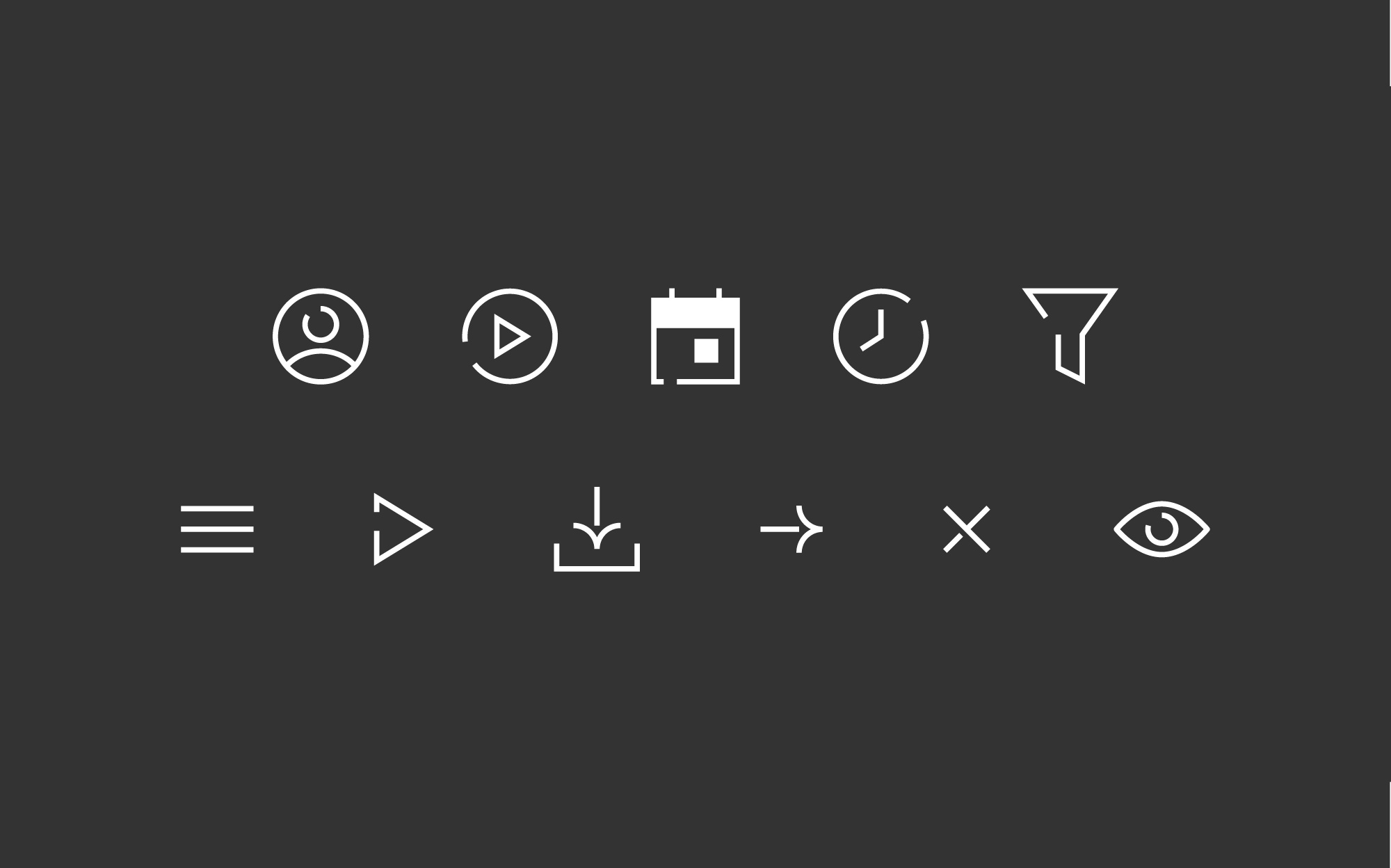Click the X close icon
This screenshot has height=868, width=1391.
click(x=967, y=529)
